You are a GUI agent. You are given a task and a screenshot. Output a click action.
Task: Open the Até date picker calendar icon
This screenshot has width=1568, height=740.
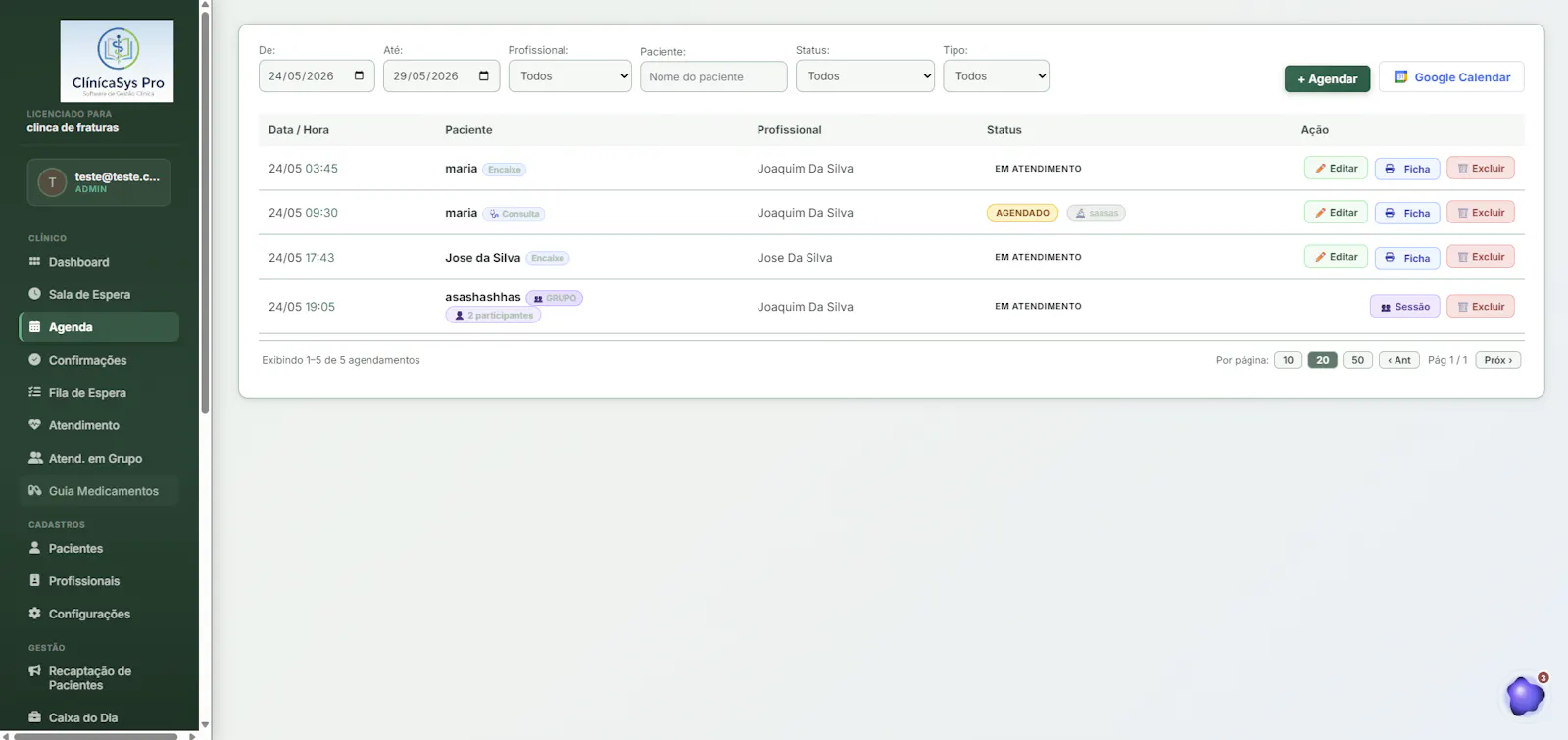tap(484, 75)
